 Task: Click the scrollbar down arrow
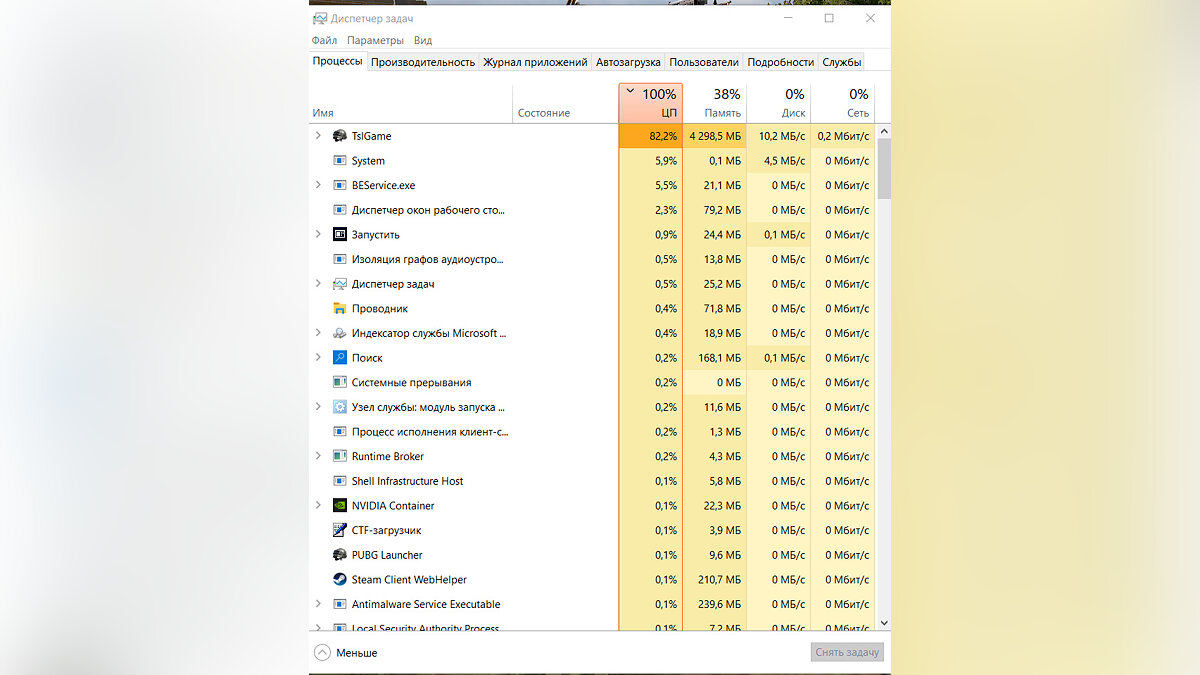pyautogui.click(x=883, y=622)
